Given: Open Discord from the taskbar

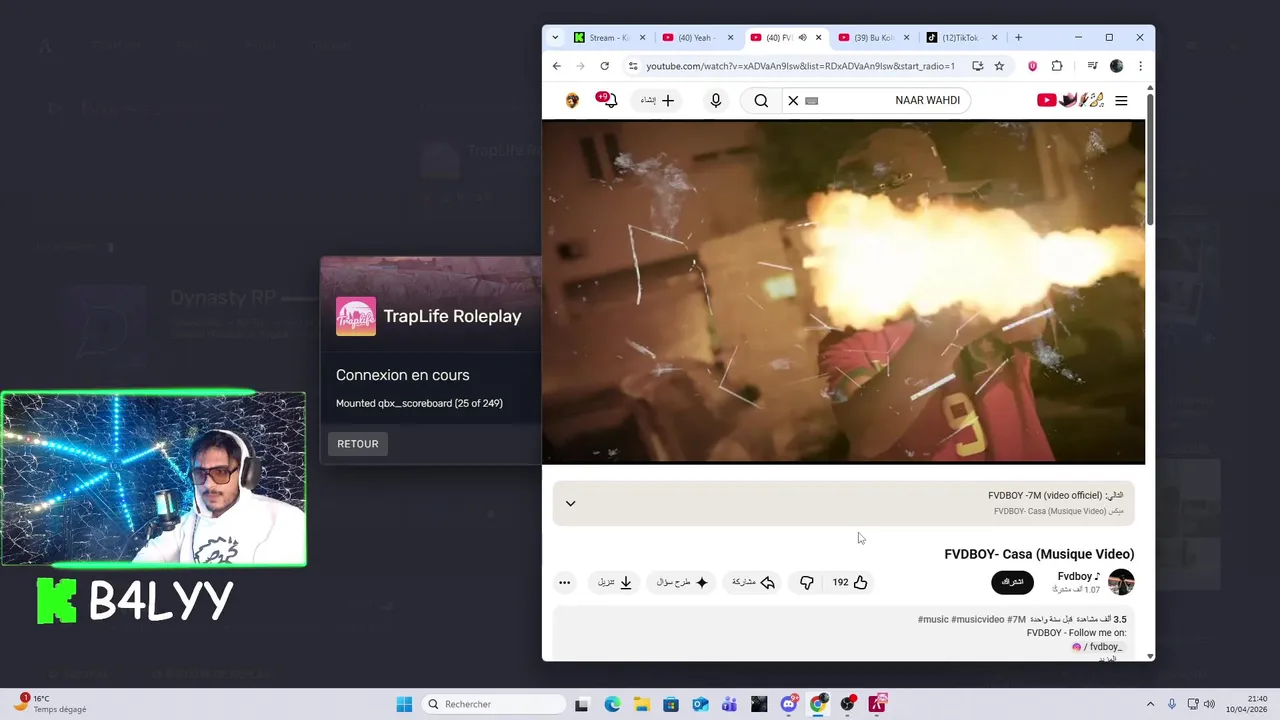Looking at the screenshot, I should [x=789, y=704].
